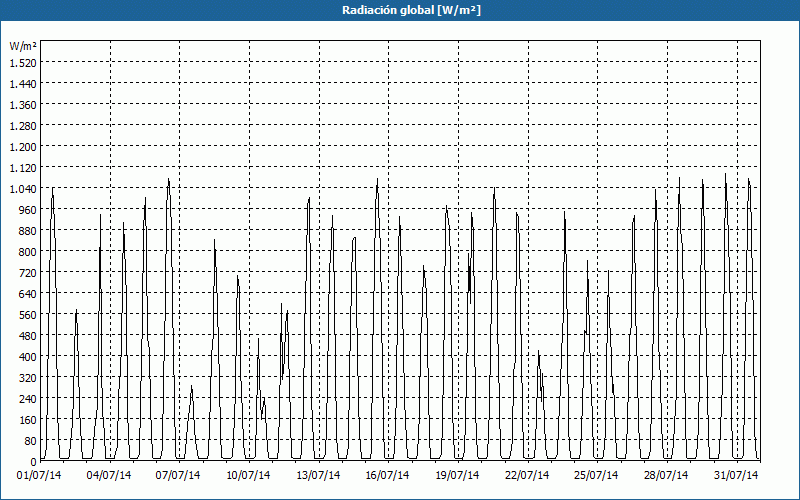The height and width of the screenshot is (500, 800).
Task: Click the 880 y-axis value
Action: point(28,231)
